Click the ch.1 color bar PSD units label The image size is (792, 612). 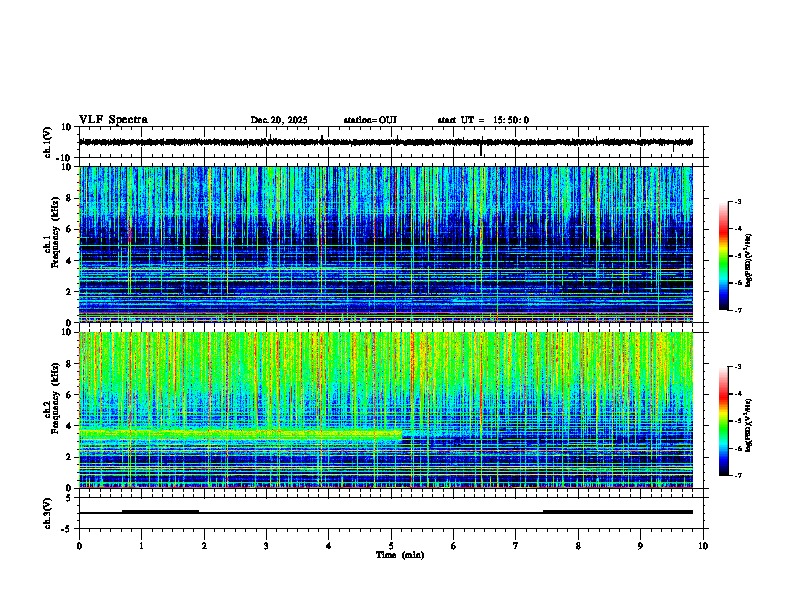pyautogui.click(x=749, y=261)
